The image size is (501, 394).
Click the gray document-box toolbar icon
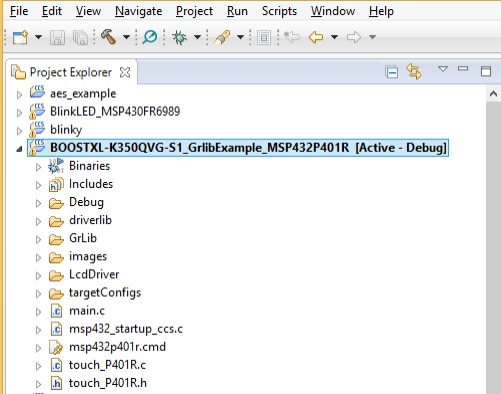click(264, 37)
